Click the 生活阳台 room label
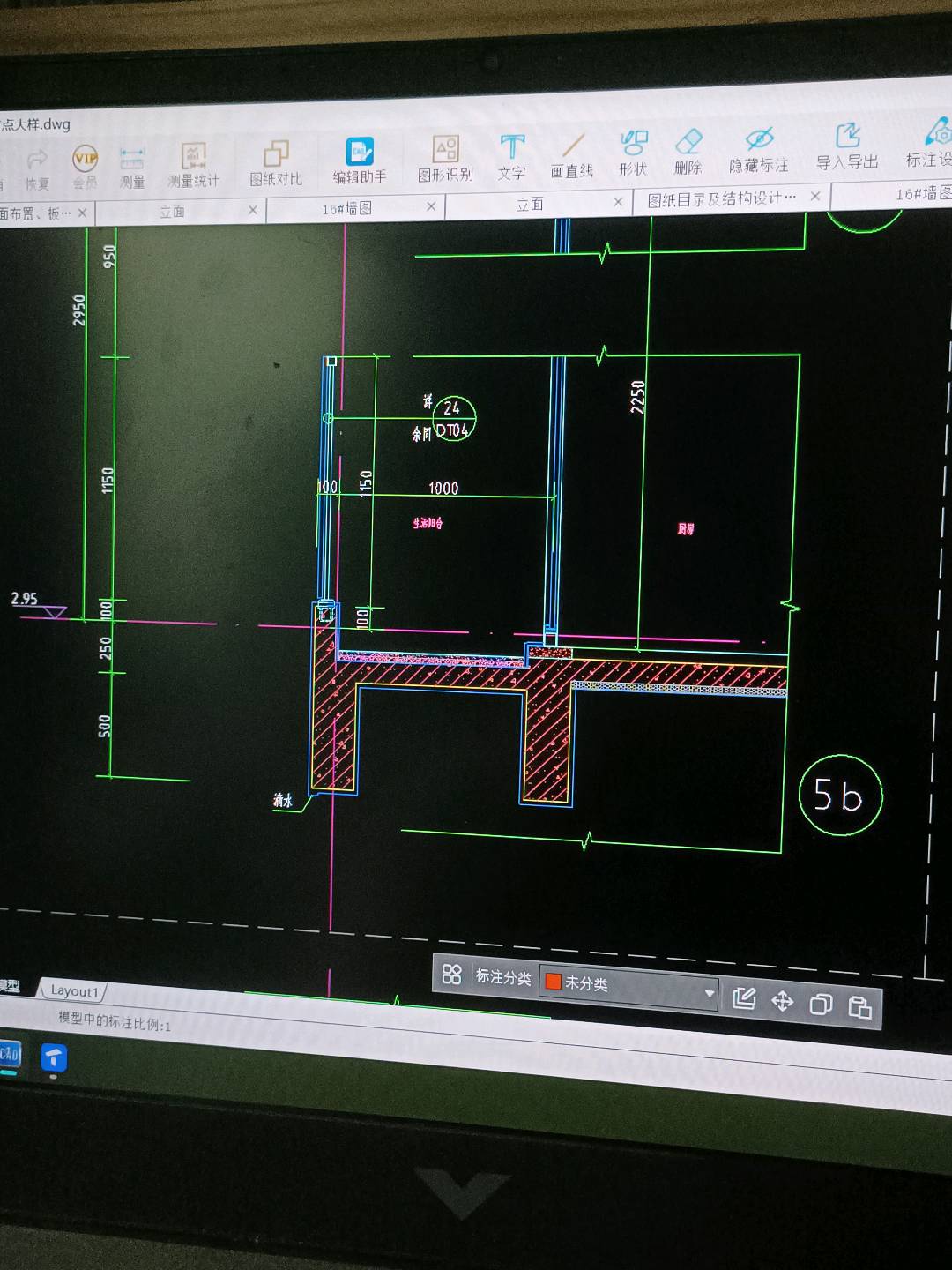952x1270 pixels. tap(428, 523)
